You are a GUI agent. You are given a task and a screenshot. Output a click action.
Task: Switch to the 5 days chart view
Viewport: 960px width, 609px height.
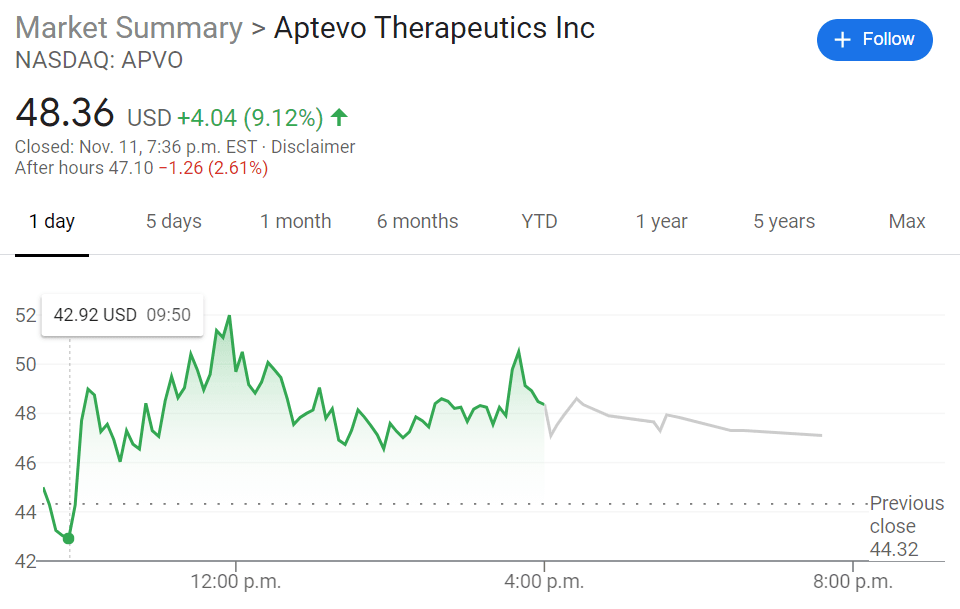point(173,221)
